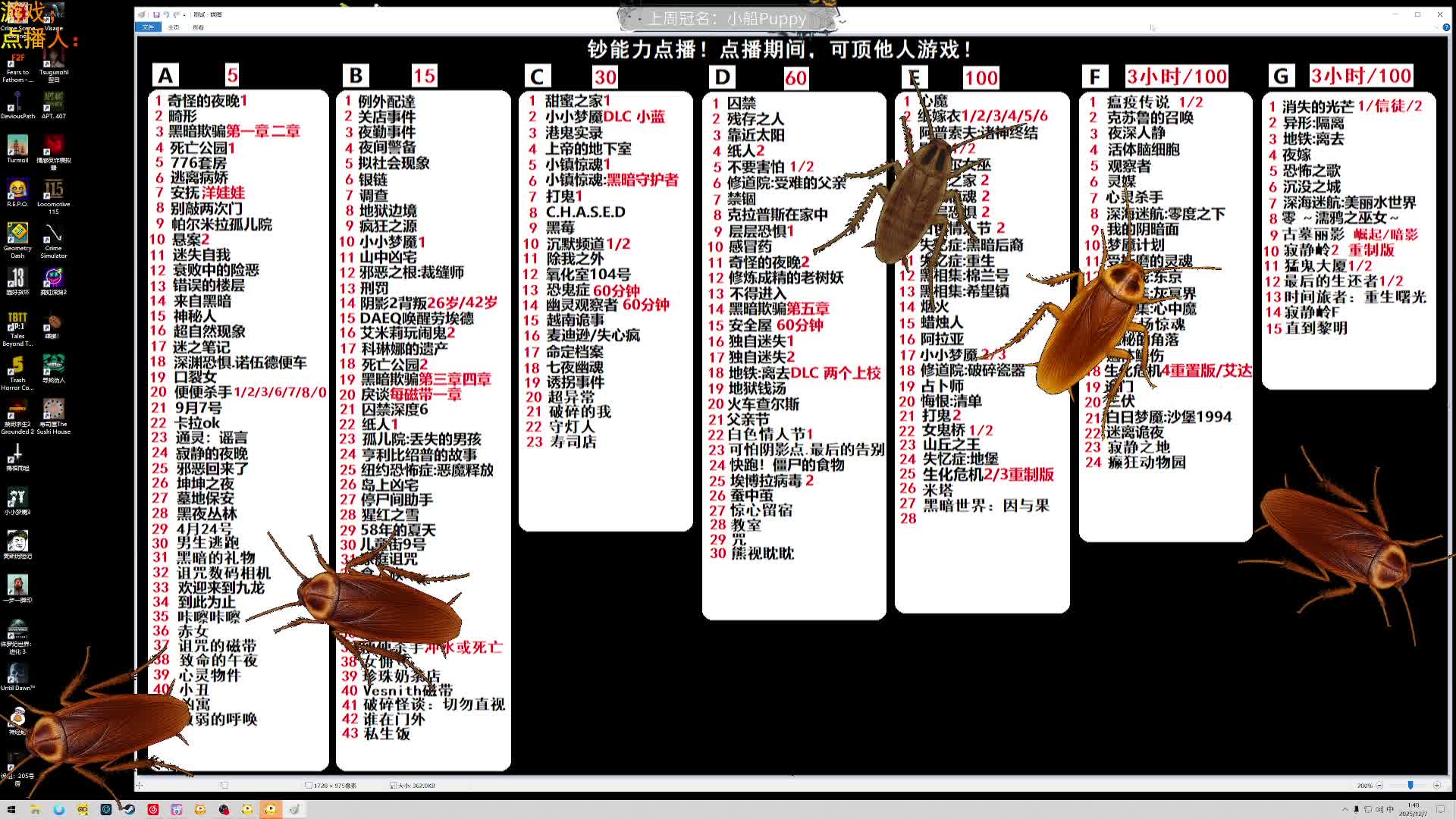Click the NetEase Cloud Music taskbar icon

153,809
